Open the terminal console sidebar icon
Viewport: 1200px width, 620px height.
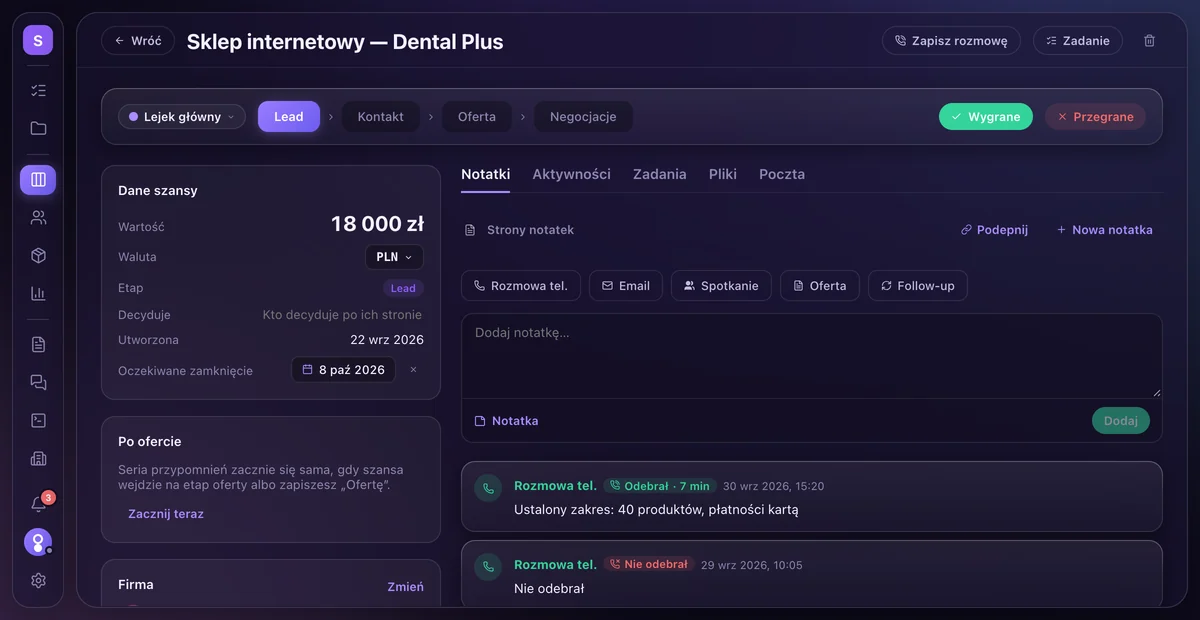click(x=38, y=420)
